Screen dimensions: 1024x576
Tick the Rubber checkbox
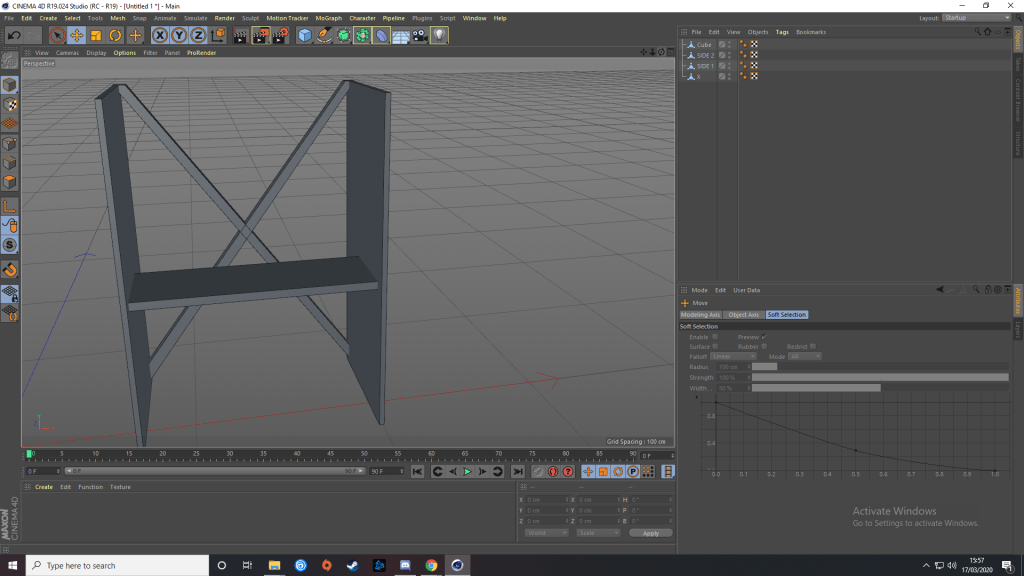[765, 347]
